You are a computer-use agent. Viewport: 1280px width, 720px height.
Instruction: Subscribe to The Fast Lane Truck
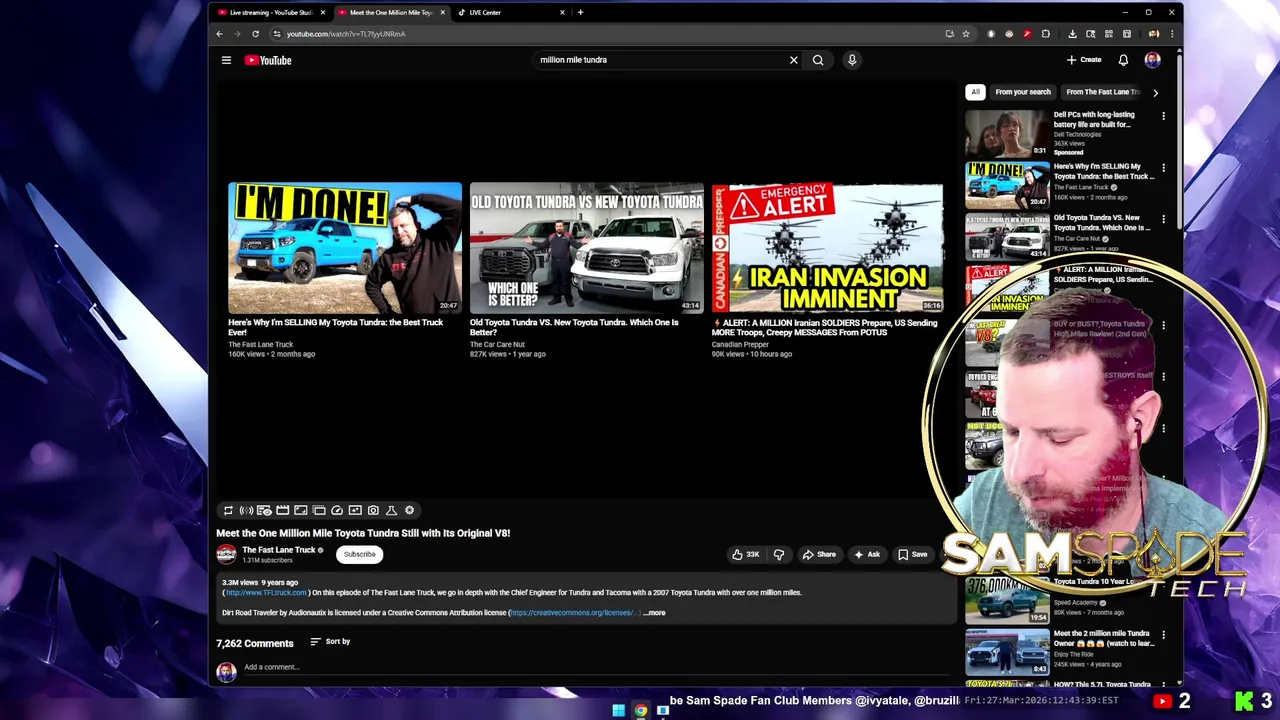359,554
